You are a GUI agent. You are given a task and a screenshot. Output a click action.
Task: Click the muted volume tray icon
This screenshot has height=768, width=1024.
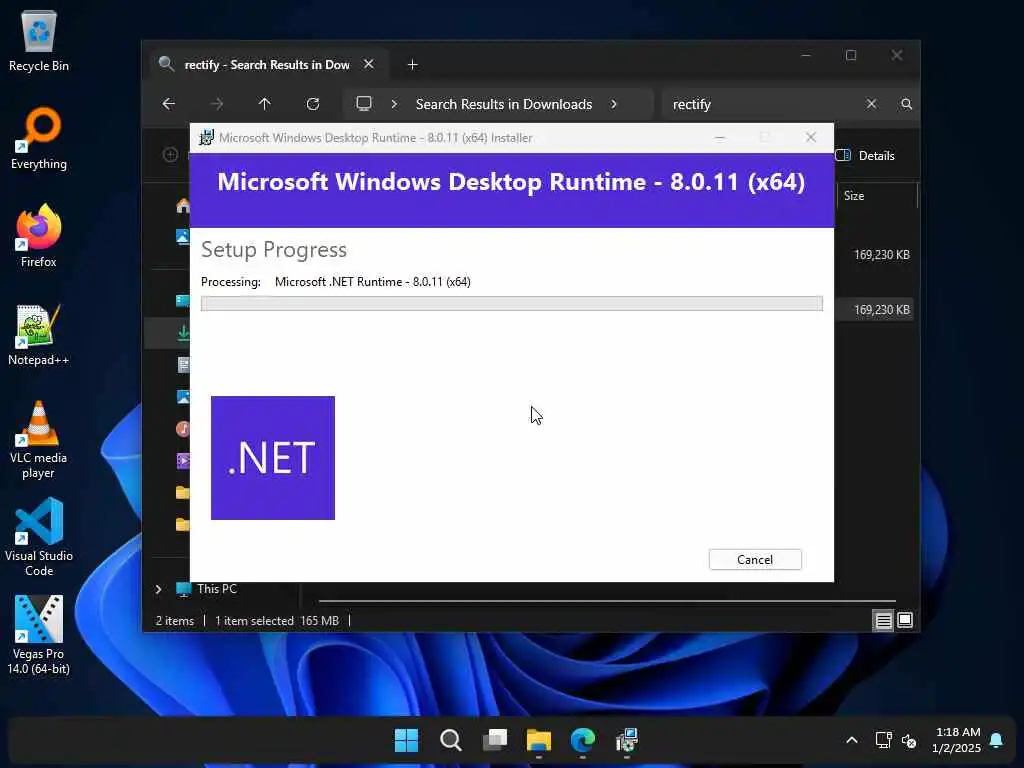click(x=909, y=741)
